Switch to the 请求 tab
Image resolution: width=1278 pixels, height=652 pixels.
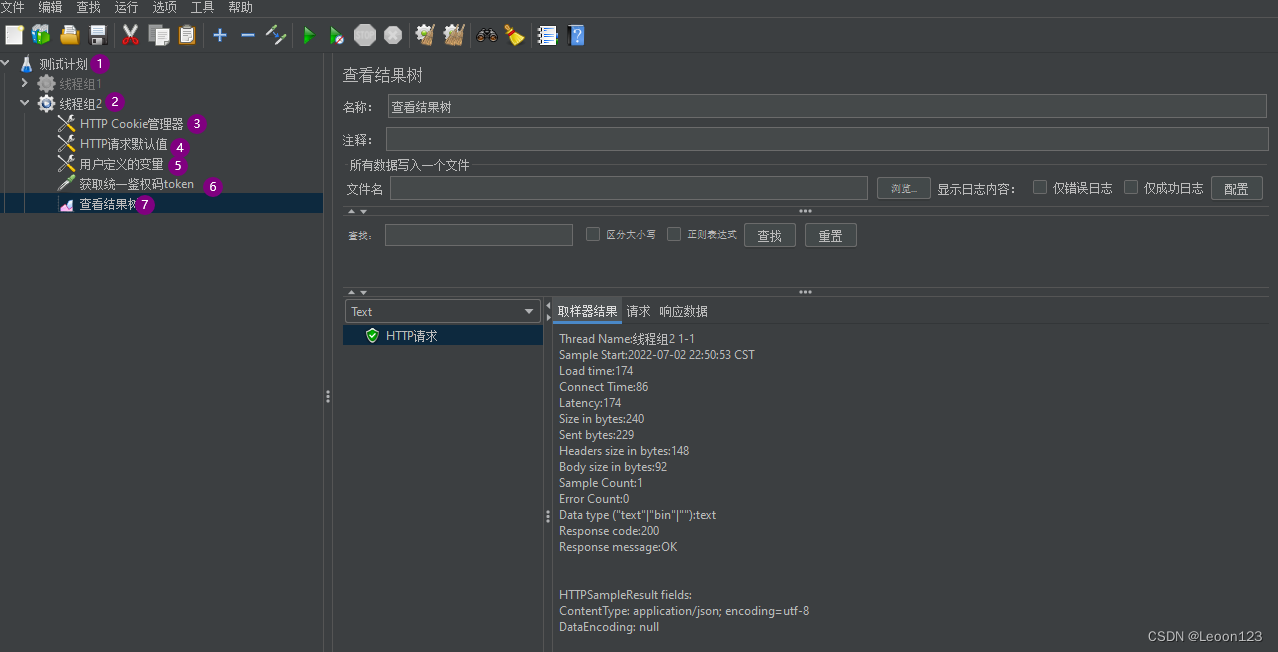point(638,311)
